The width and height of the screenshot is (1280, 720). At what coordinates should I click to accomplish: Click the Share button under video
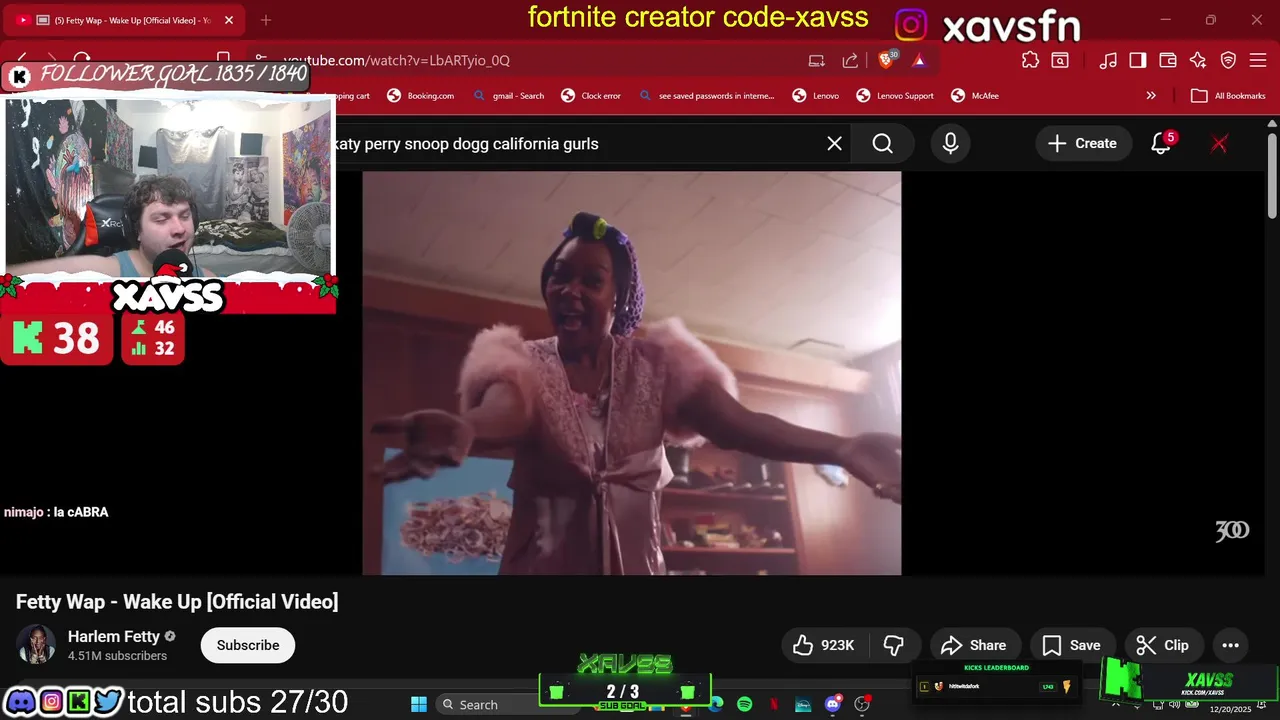(x=974, y=645)
